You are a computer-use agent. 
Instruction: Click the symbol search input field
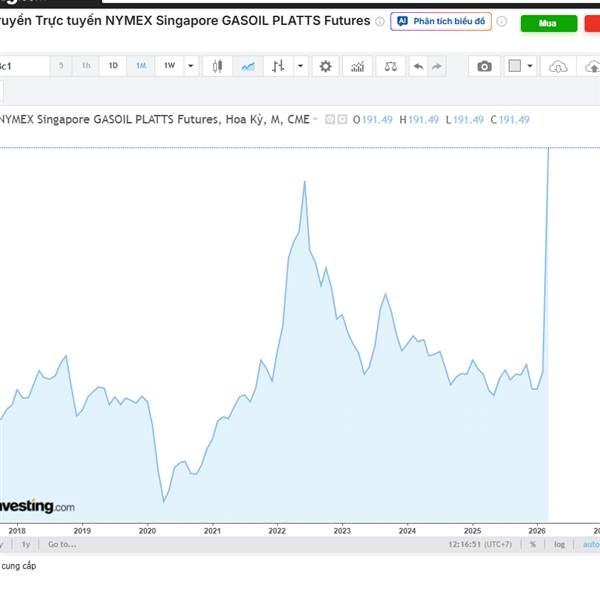tap(24, 66)
